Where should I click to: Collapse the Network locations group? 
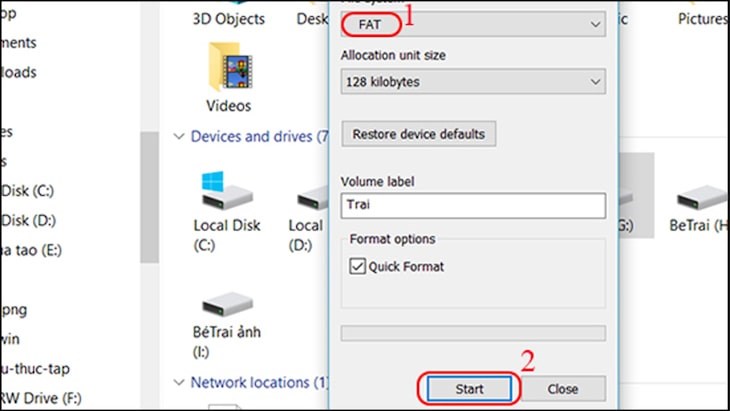click(x=180, y=382)
